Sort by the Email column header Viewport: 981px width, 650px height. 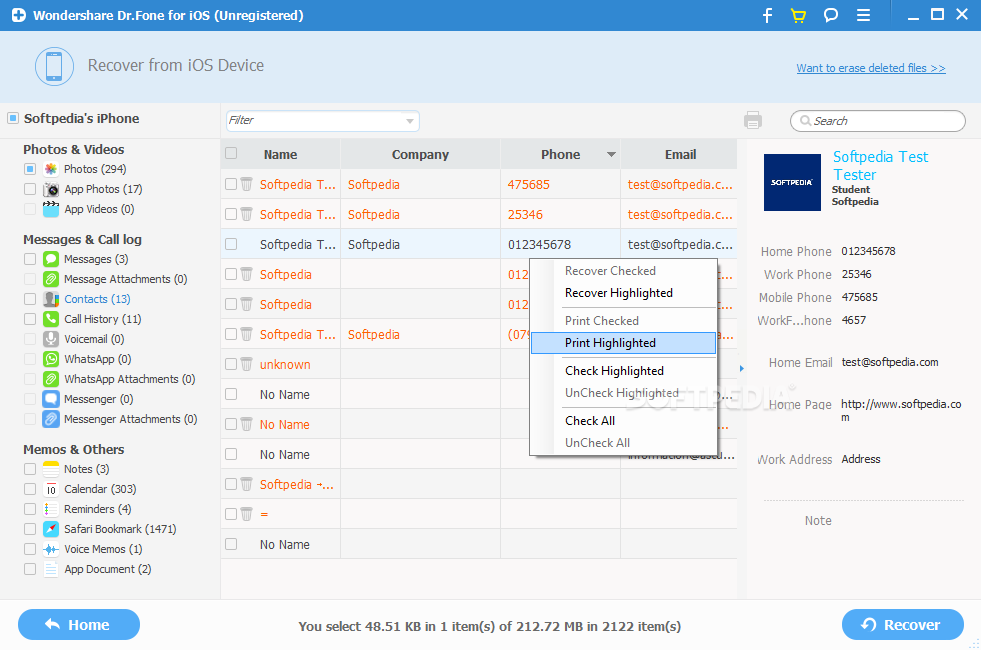680,155
